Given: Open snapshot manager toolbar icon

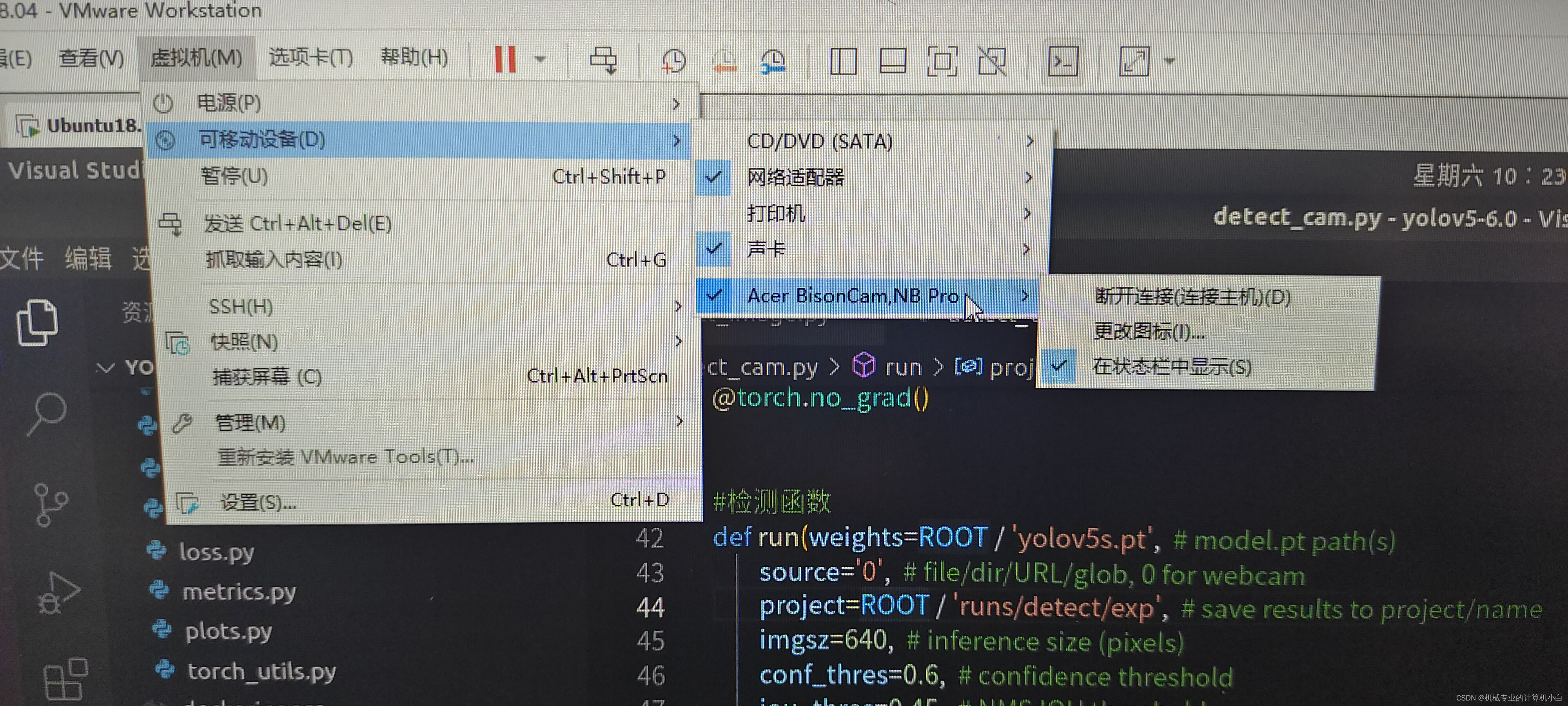Looking at the screenshot, I should [773, 62].
